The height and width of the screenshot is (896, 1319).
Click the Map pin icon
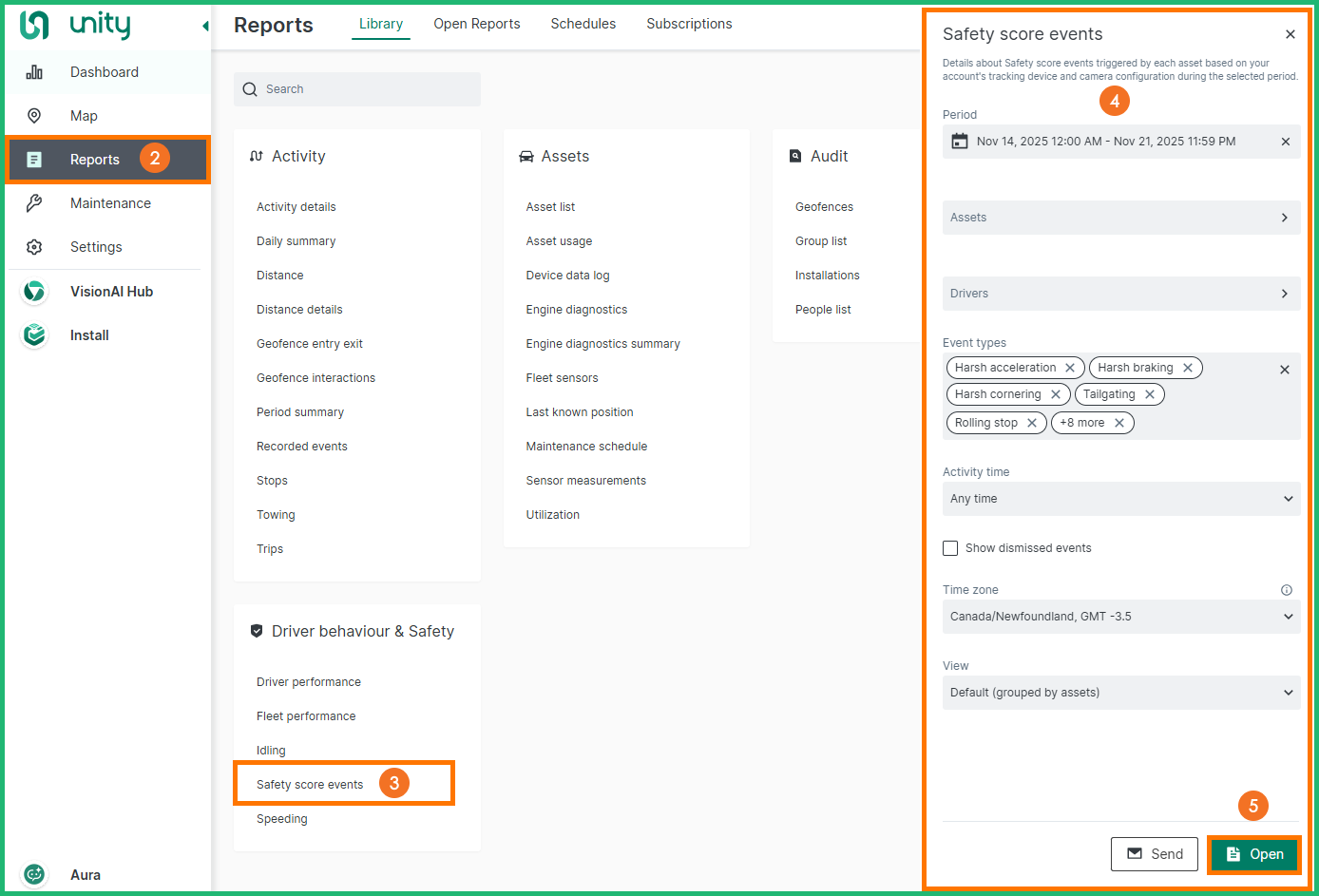coord(34,116)
